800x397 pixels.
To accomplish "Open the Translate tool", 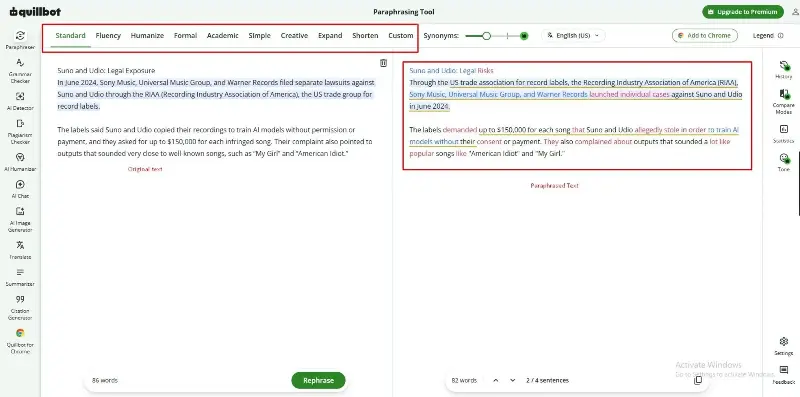I will (x=20, y=250).
